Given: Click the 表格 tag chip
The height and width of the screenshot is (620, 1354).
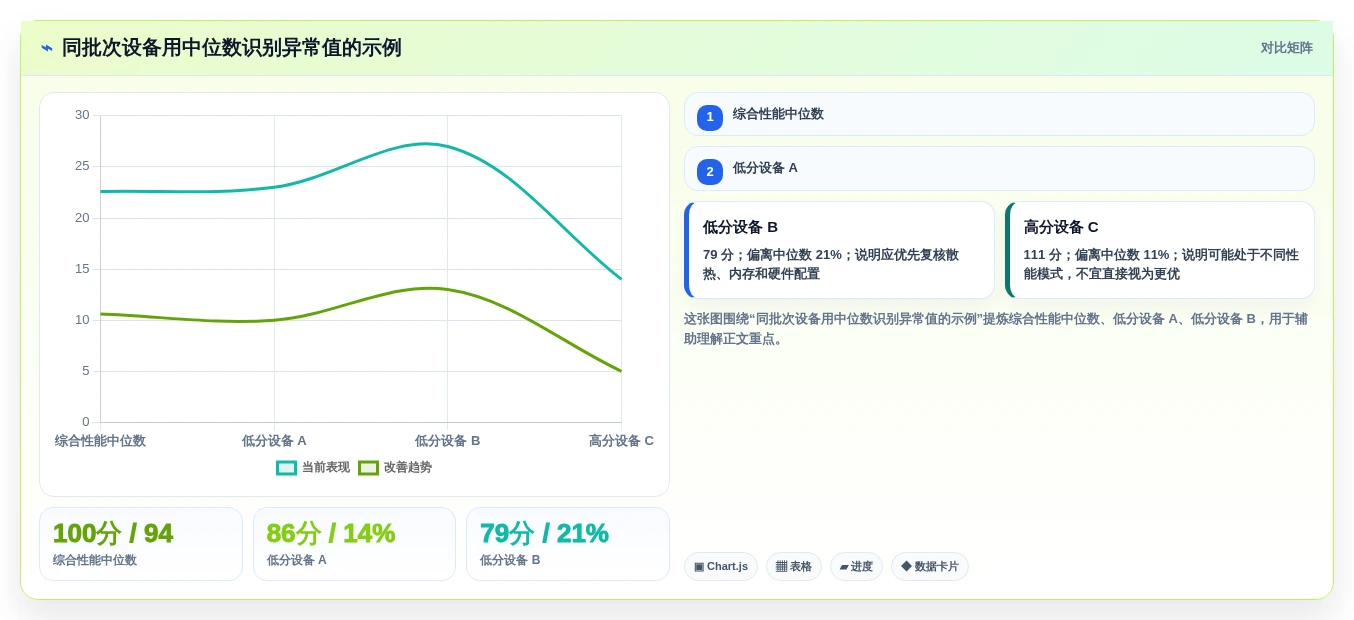Looking at the screenshot, I should [794, 566].
